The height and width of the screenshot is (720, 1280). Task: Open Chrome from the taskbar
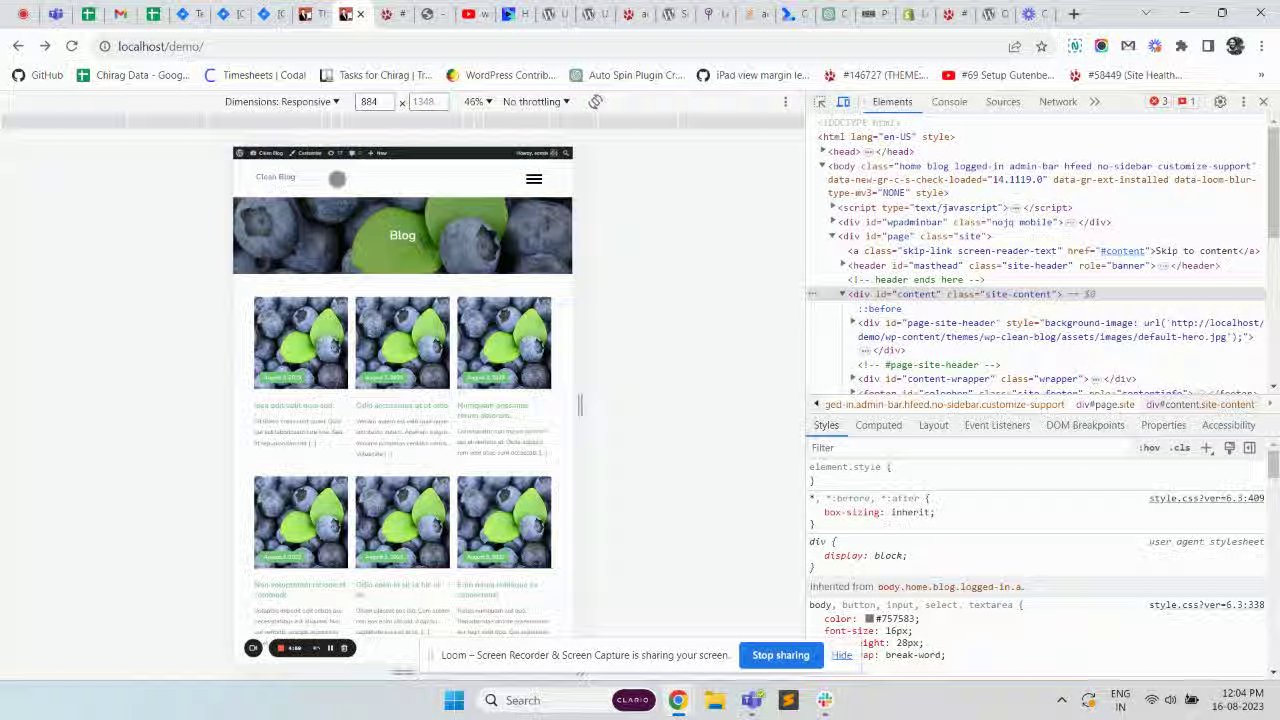point(678,700)
